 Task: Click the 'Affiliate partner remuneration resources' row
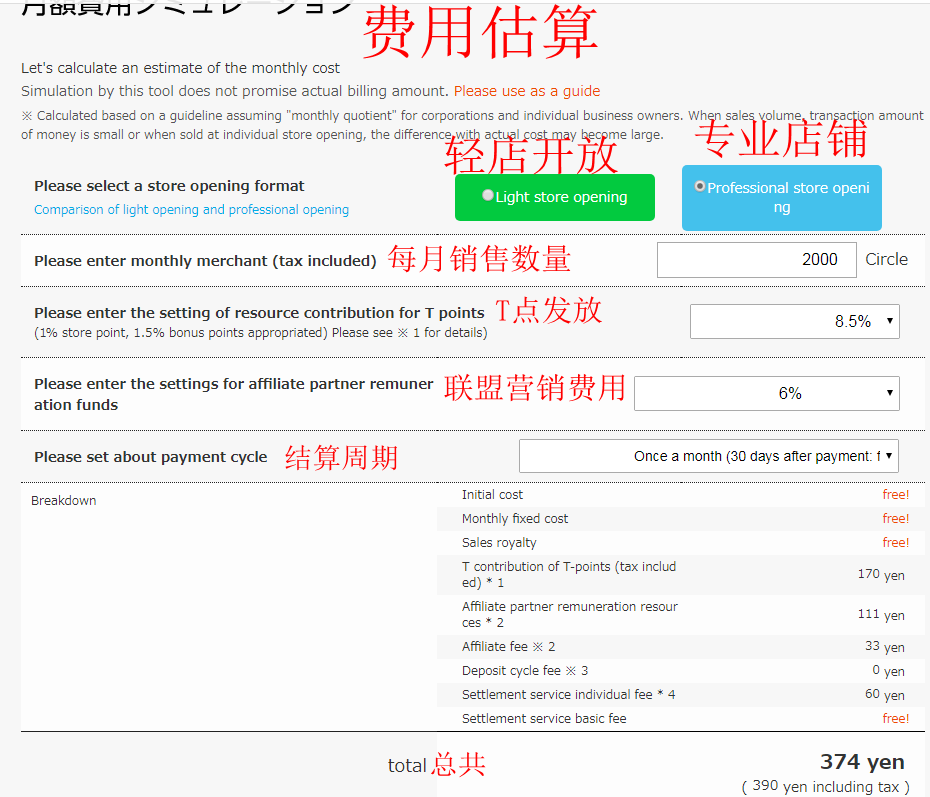tap(680, 615)
